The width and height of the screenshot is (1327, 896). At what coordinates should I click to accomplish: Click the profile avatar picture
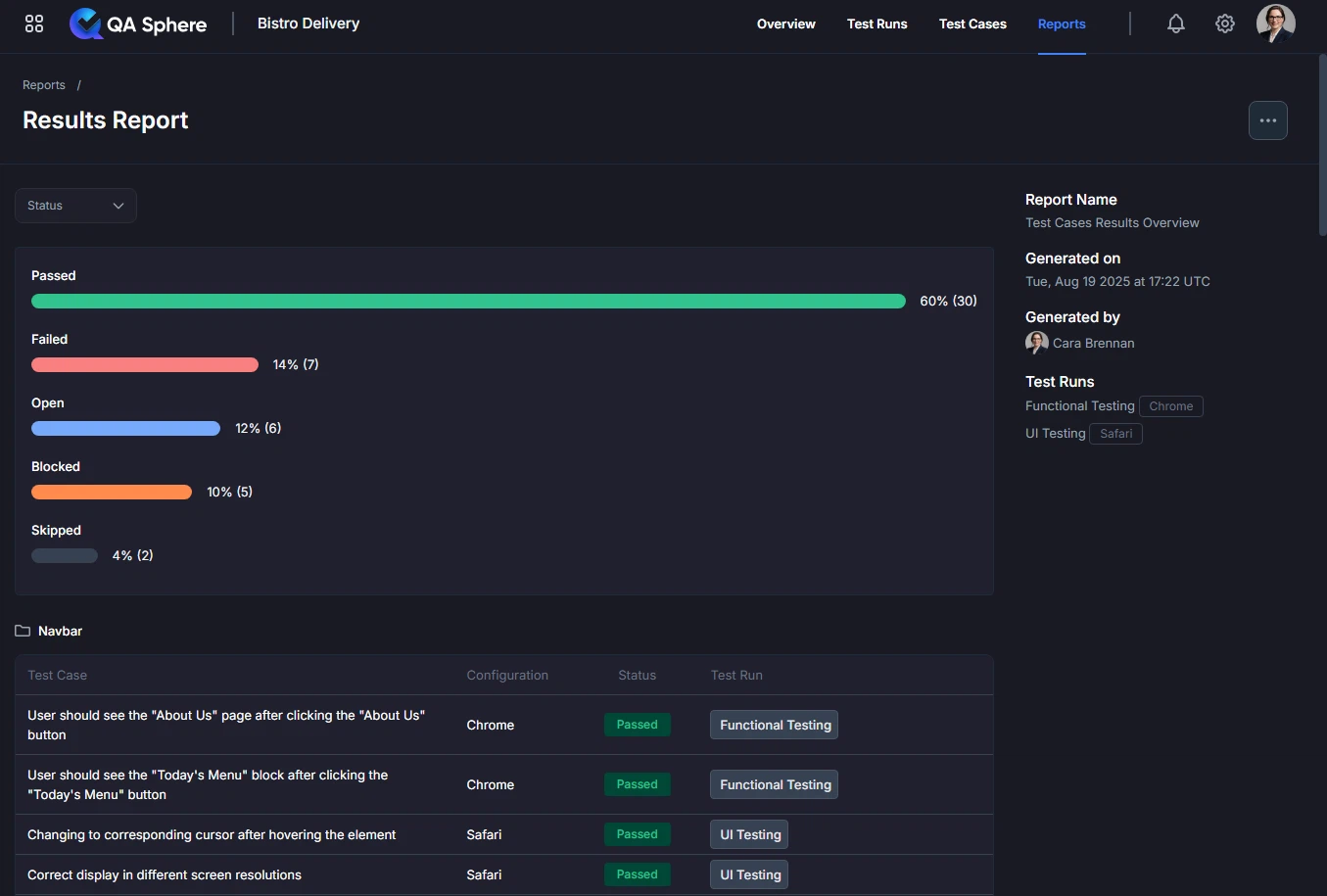pyautogui.click(x=1276, y=24)
